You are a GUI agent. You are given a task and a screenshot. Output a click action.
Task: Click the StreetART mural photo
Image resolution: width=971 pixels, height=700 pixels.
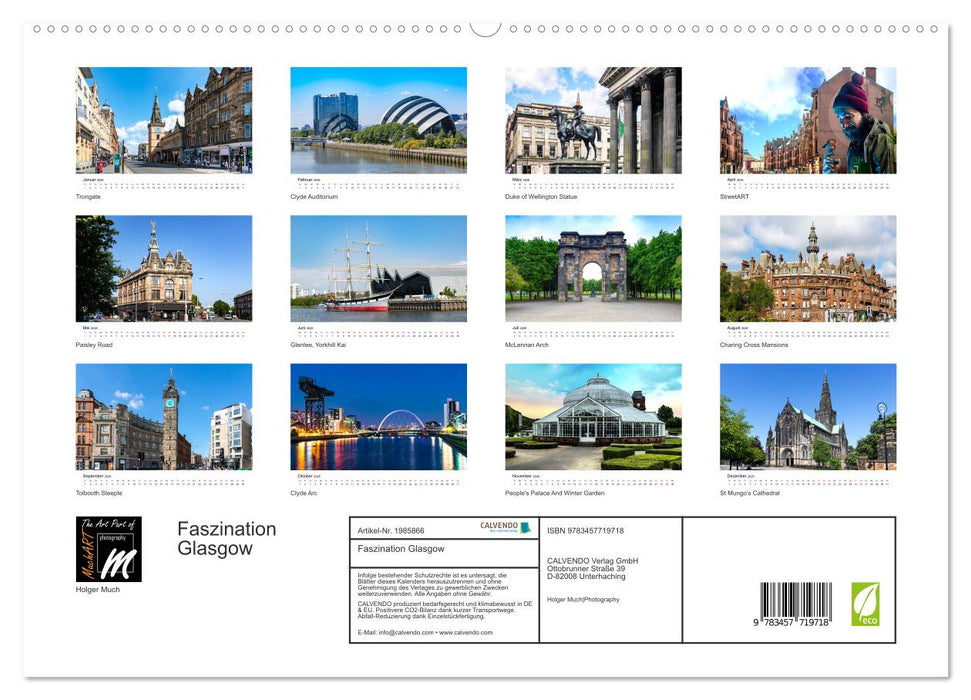tap(806, 120)
